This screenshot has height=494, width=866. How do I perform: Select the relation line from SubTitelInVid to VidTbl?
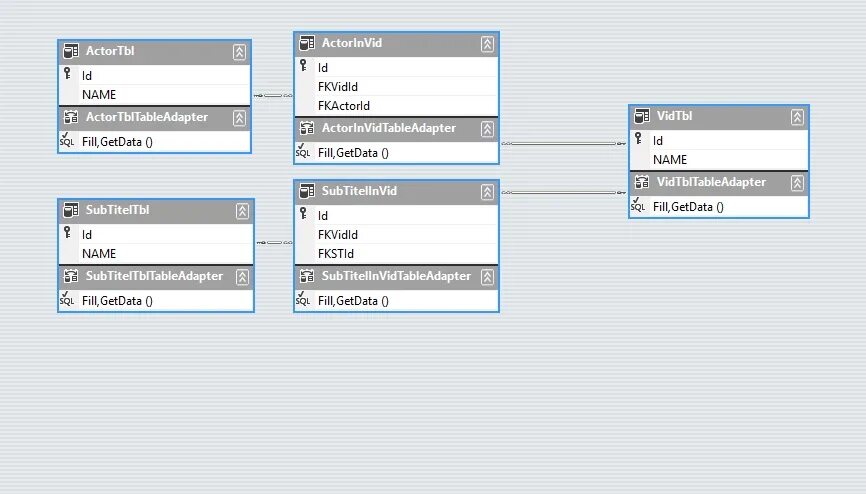coord(563,192)
